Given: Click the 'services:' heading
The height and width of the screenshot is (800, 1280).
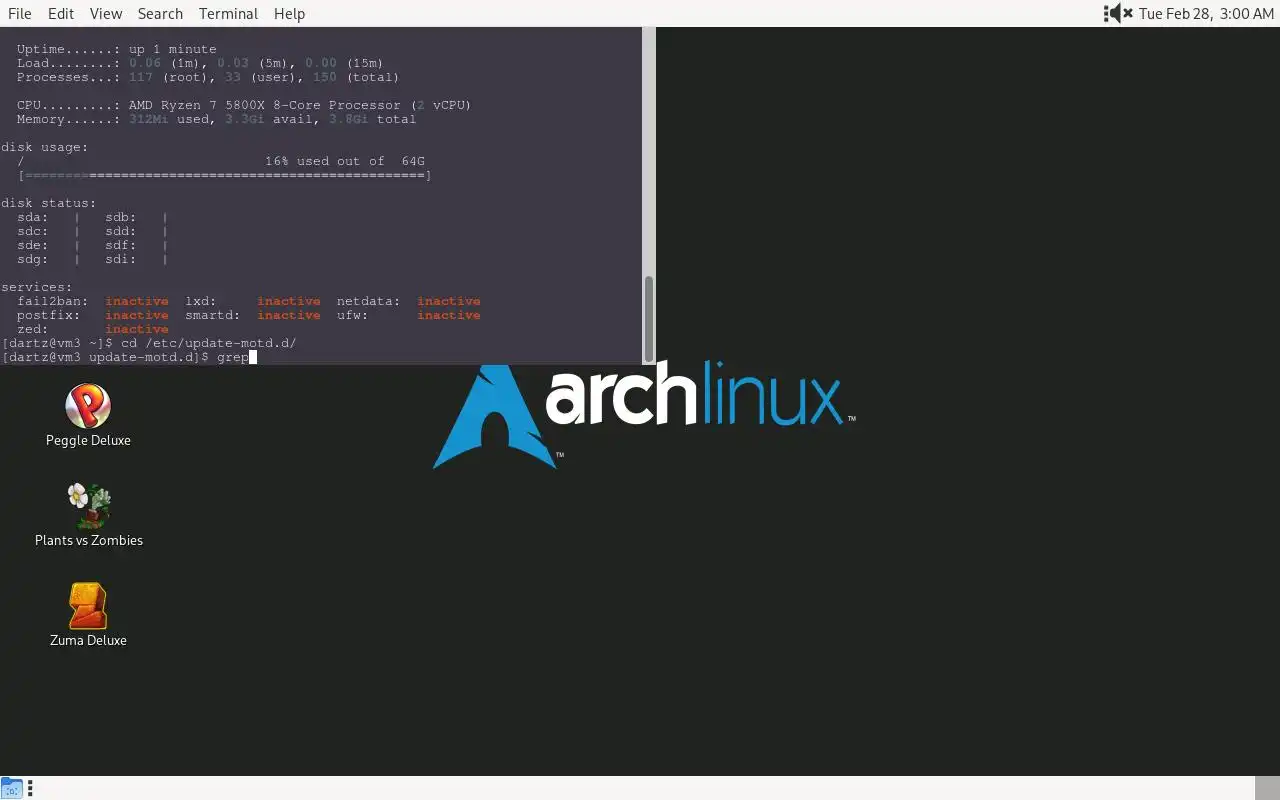Looking at the screenshot, I should 37,287.
